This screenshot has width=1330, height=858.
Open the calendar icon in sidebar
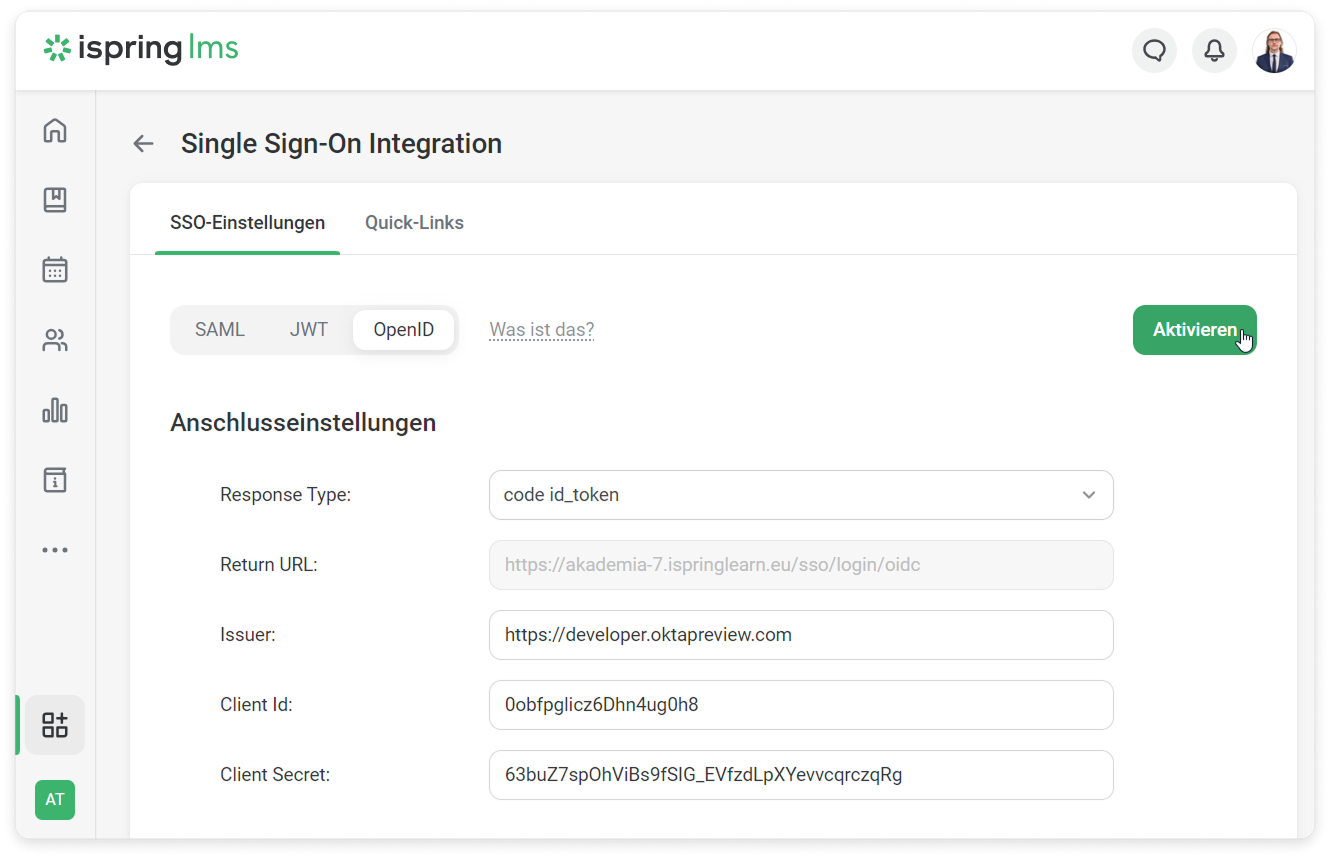tap(55, 270)
